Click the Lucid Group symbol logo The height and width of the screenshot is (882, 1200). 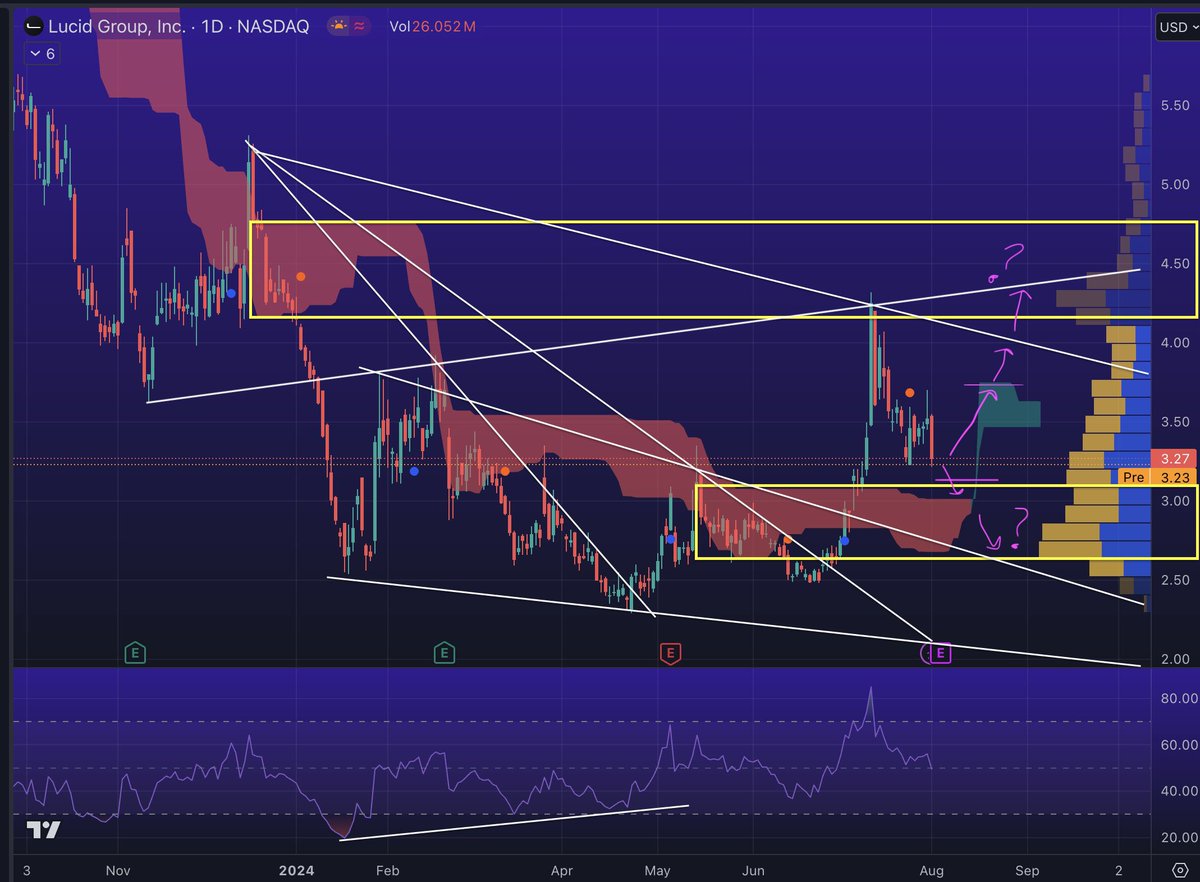click(34, 26)
